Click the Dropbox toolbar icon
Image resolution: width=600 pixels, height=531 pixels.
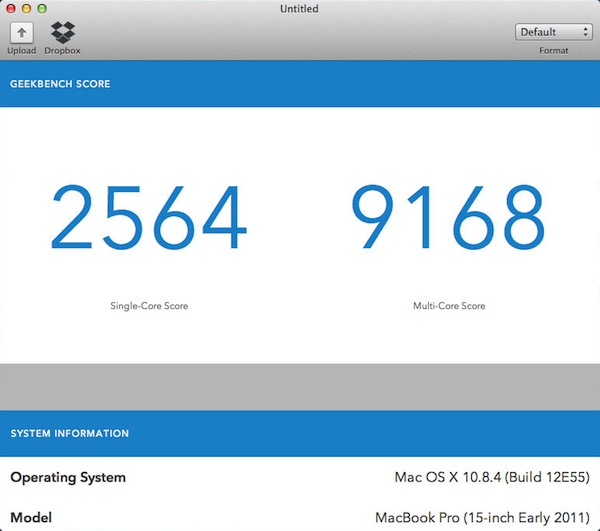(x=63, y=33)
